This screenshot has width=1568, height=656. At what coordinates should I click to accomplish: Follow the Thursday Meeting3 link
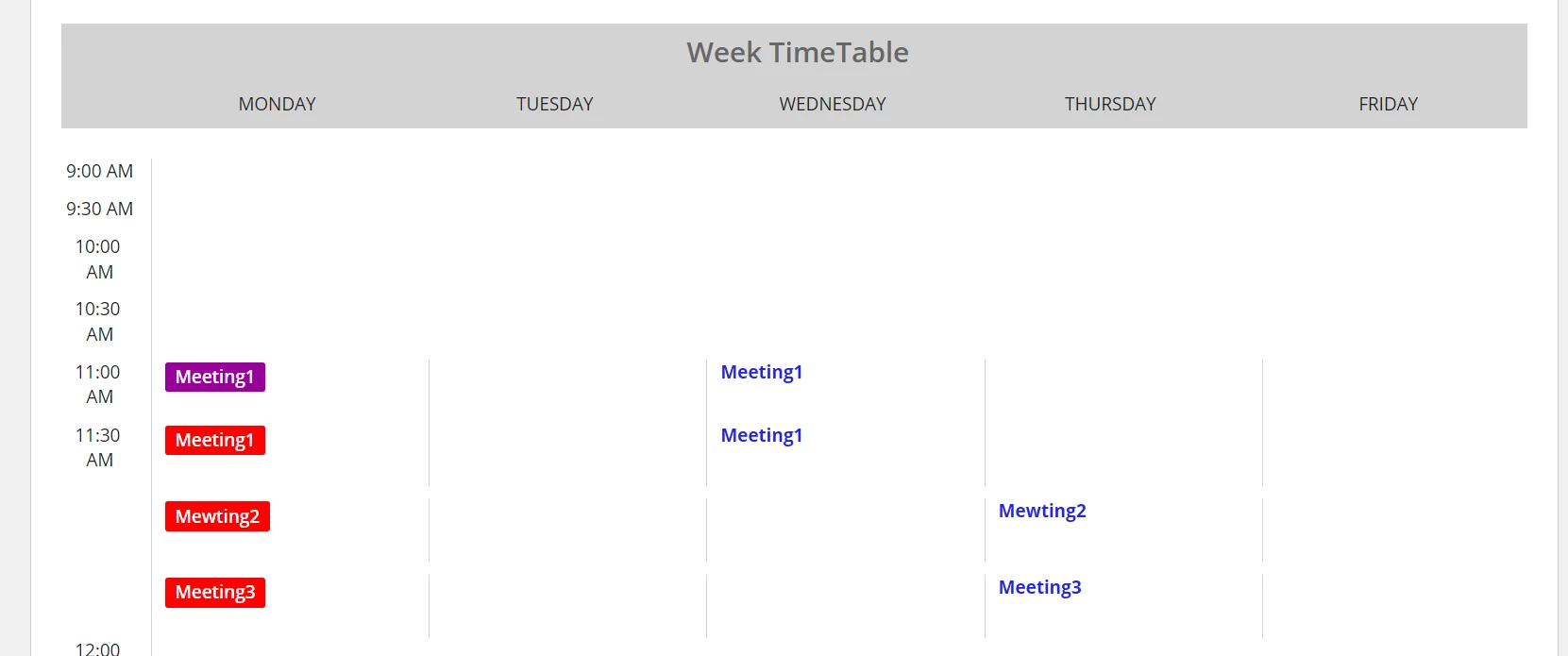[1040, 587]
